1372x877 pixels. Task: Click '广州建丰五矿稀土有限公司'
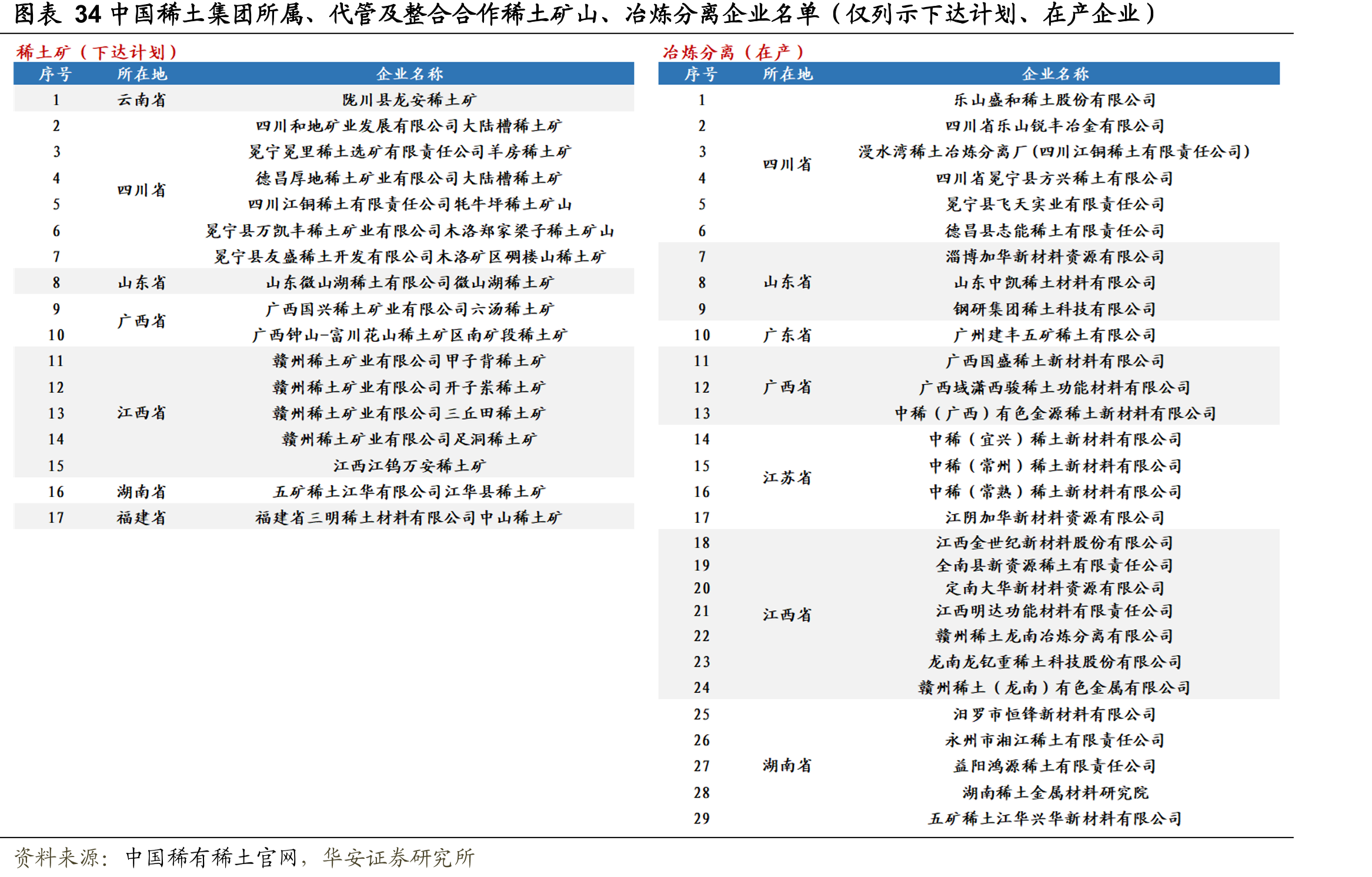(1055, 335)
